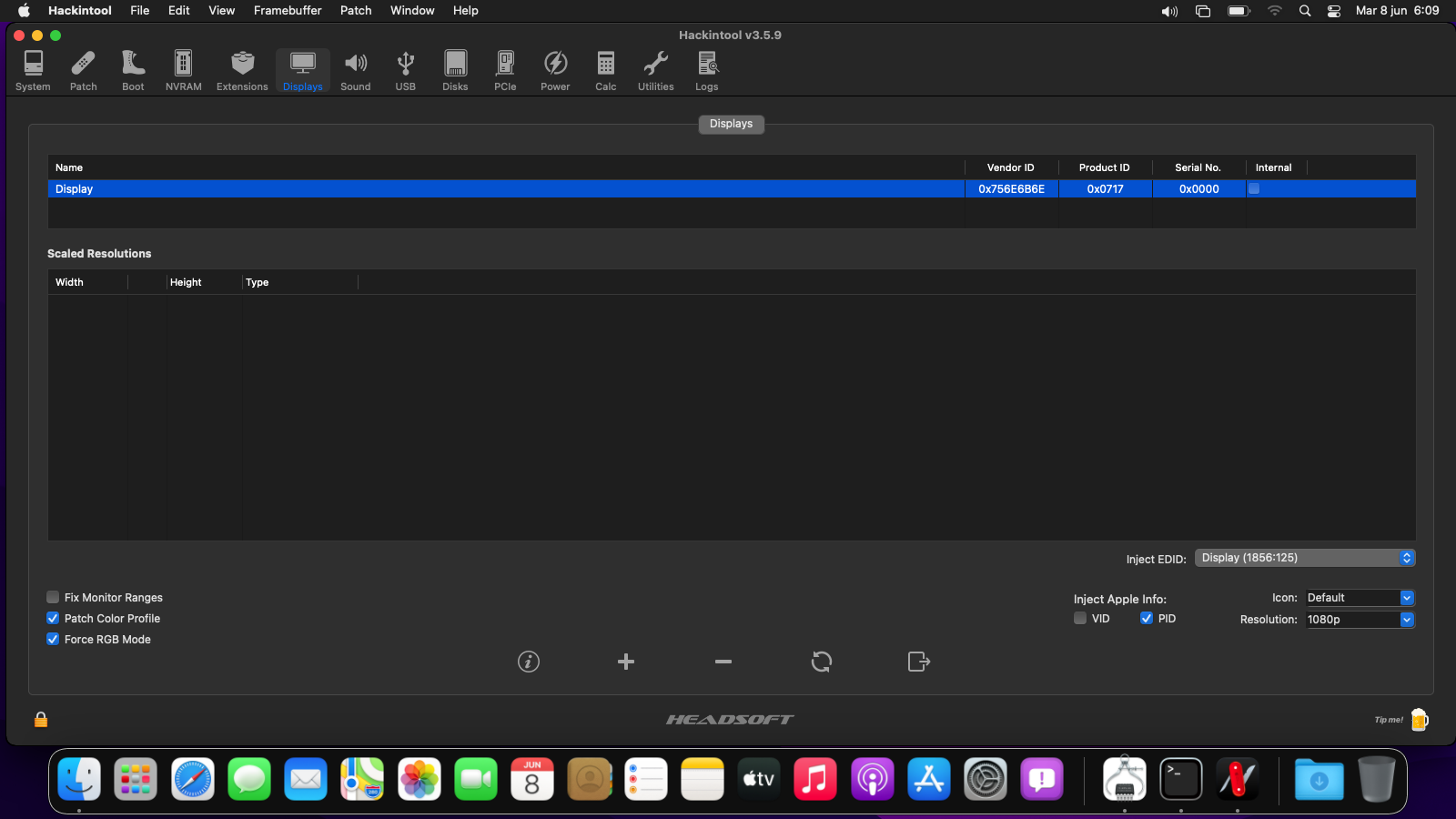Viewport: 1456px width, 819px height.
Task: Open the NVRAM section
Action: (x=183, y=71)
